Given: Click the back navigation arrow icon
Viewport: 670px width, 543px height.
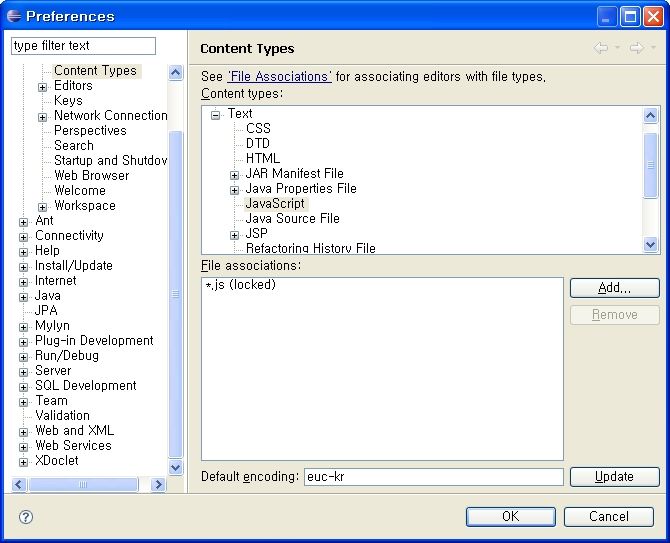Looking at the screenshot, I should coord(601,48).
